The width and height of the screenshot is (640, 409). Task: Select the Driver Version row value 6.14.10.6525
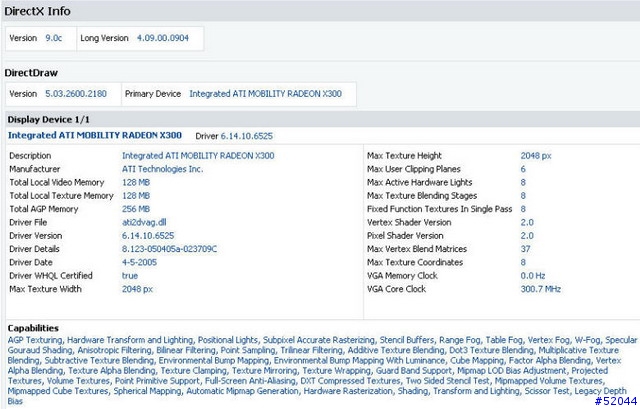click(x=148, y=236)
